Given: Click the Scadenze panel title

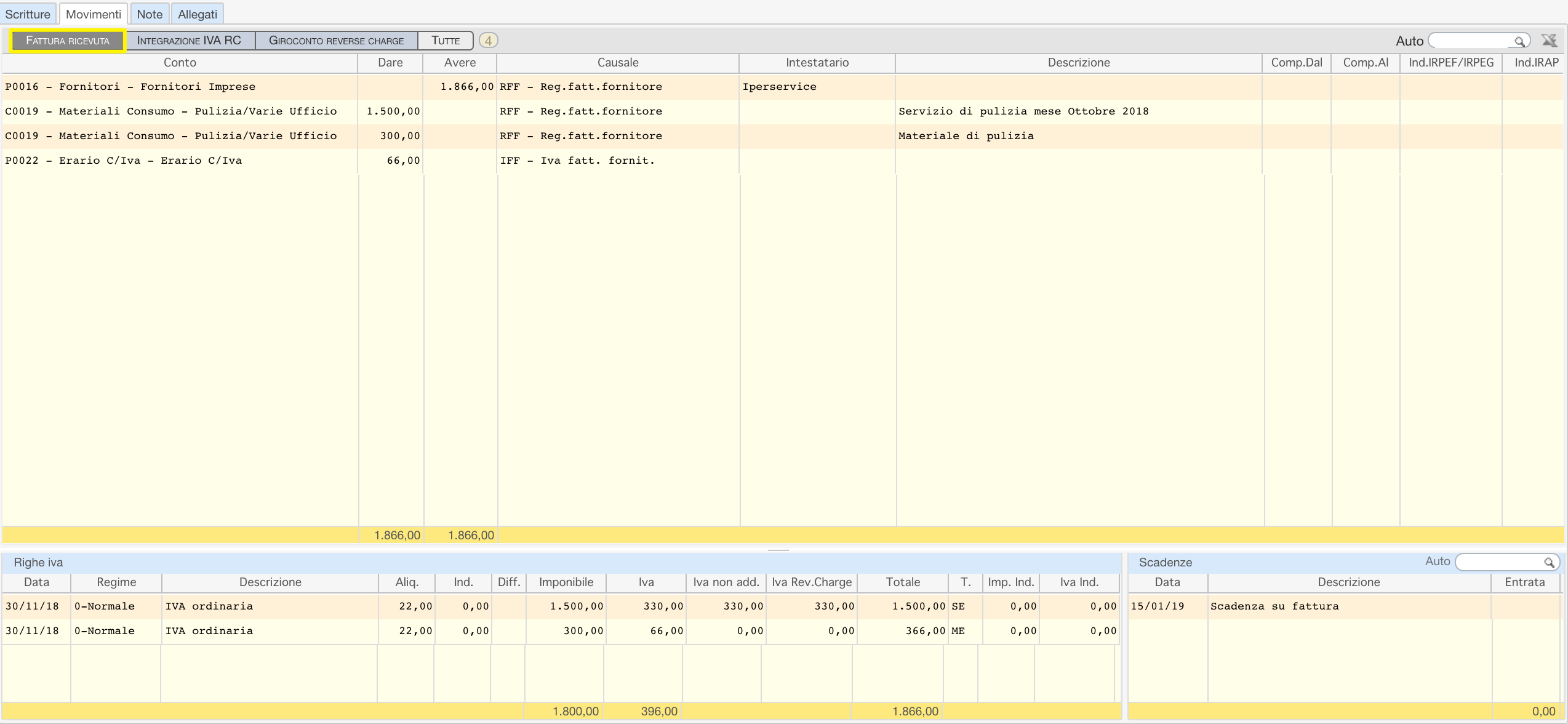Looking at the screenshot, I should (1166, 563).
